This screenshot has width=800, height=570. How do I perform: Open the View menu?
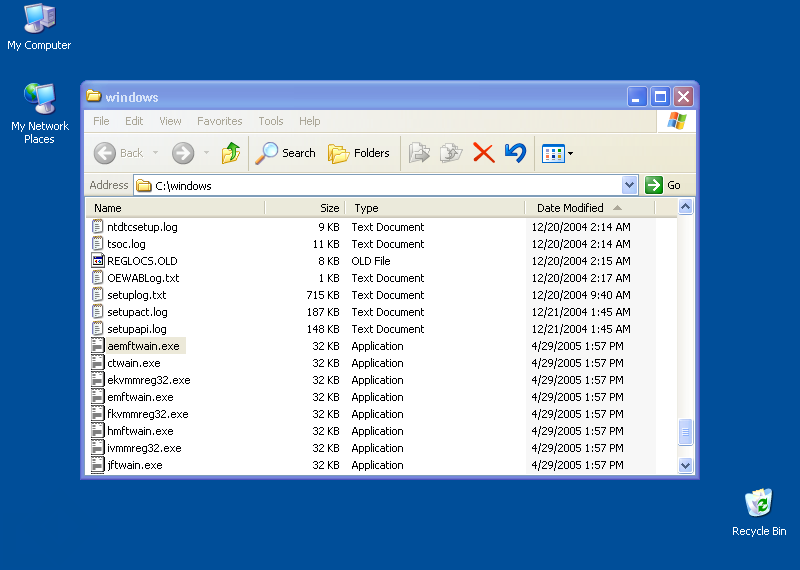pyautogui.click(x=170, y=121)
